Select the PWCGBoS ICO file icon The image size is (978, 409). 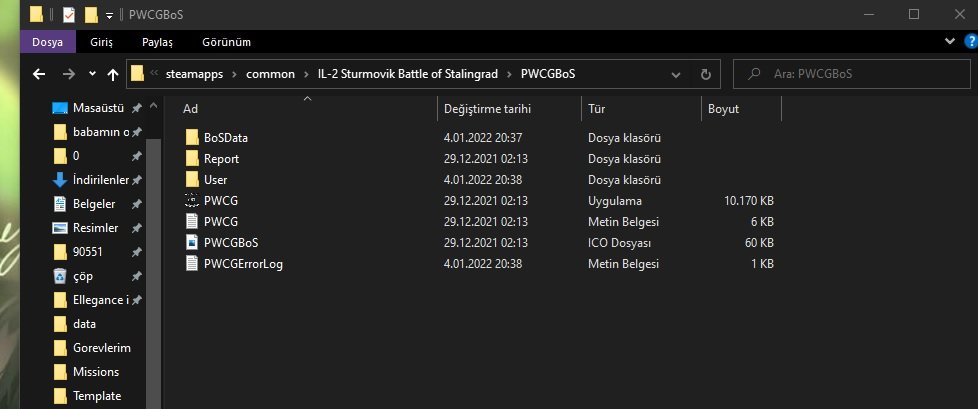click(x=192, y=243)
